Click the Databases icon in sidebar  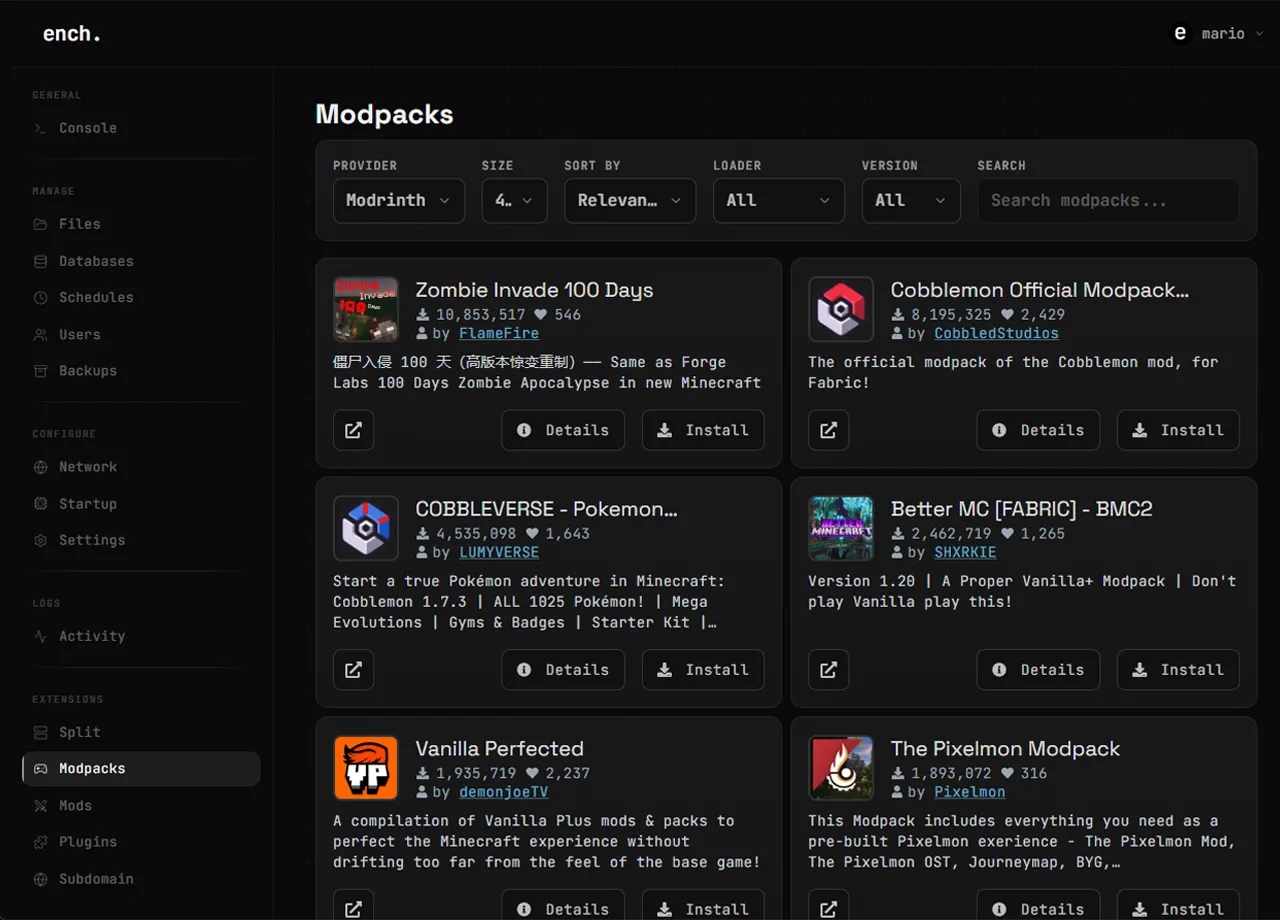40,261
